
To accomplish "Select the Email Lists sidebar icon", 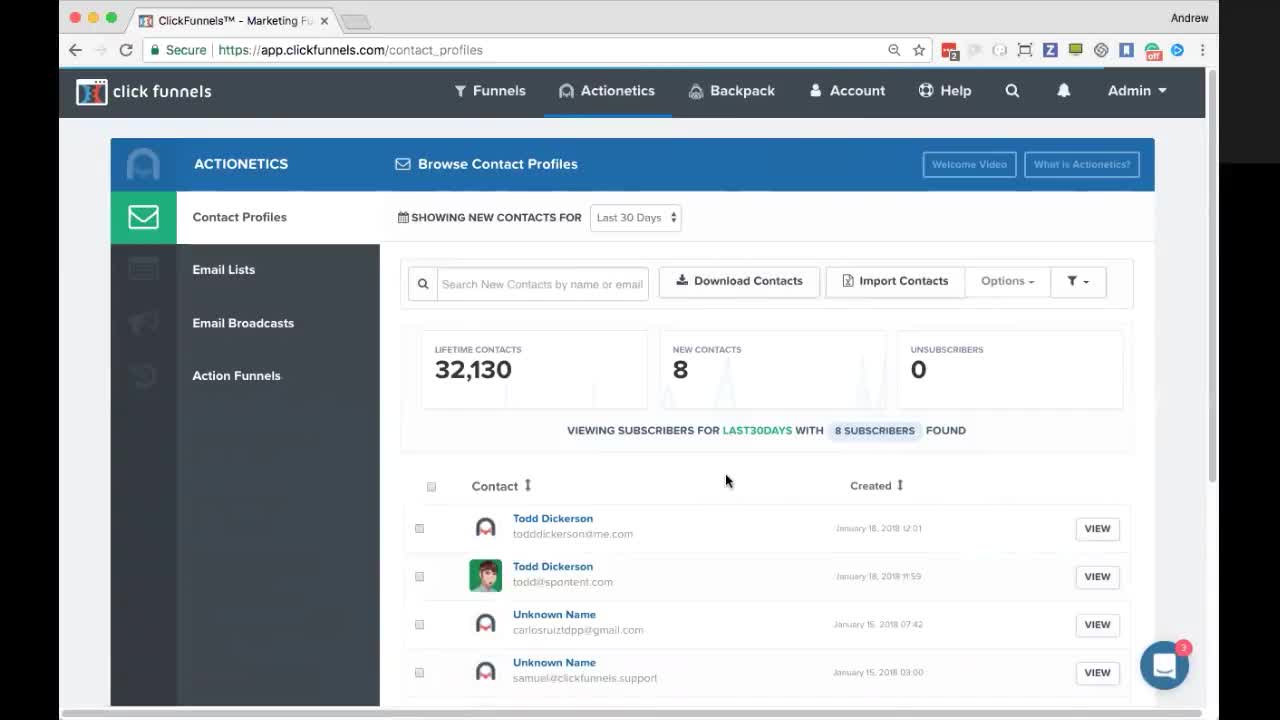I will click(143, 269).
